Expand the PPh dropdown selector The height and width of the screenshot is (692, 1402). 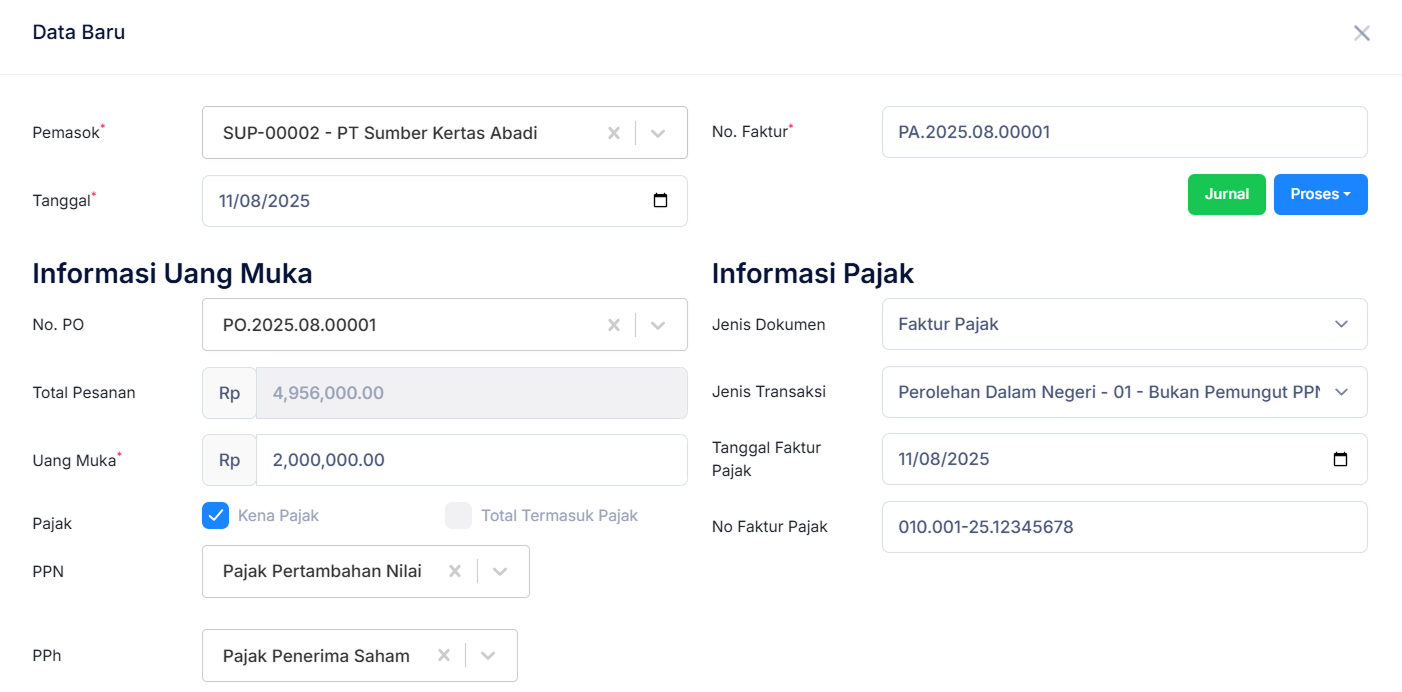488,655
